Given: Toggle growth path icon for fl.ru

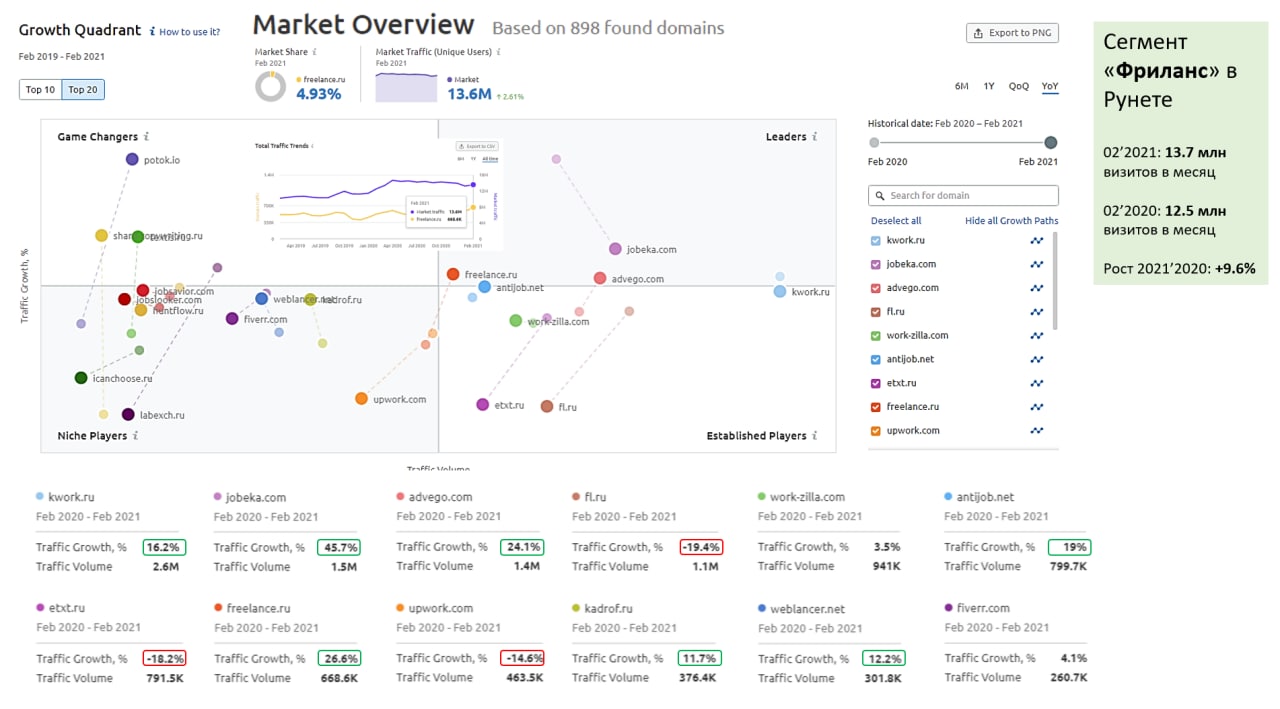Looking at the screenshot, I should point(1037,312).
